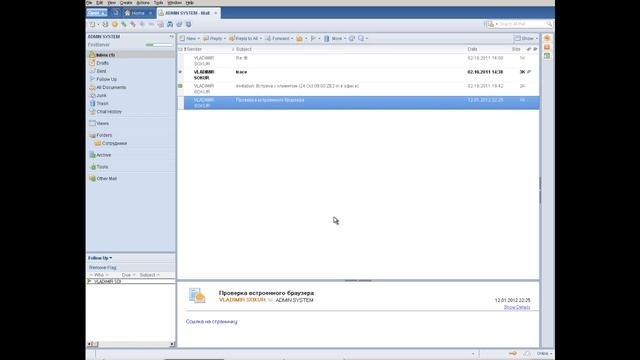Sort messages by Date column
This screenshot has width=640, height=360.
click(472, 49)
